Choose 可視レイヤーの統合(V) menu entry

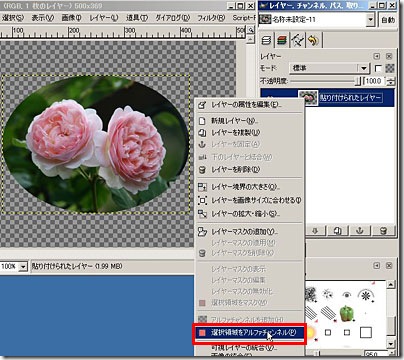[x=249, y=347]
